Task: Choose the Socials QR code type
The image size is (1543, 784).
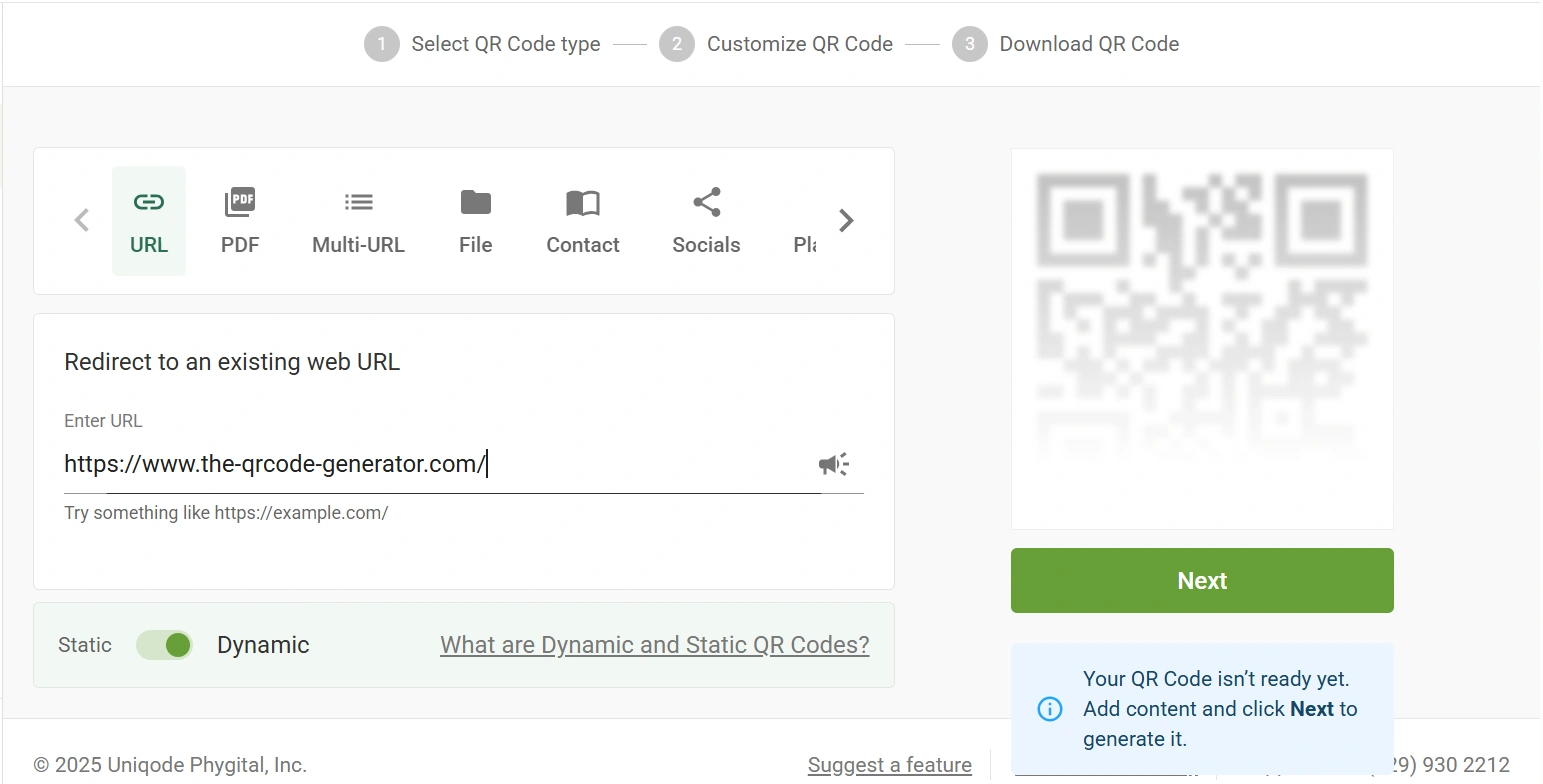Action: [x=706, y=221]
